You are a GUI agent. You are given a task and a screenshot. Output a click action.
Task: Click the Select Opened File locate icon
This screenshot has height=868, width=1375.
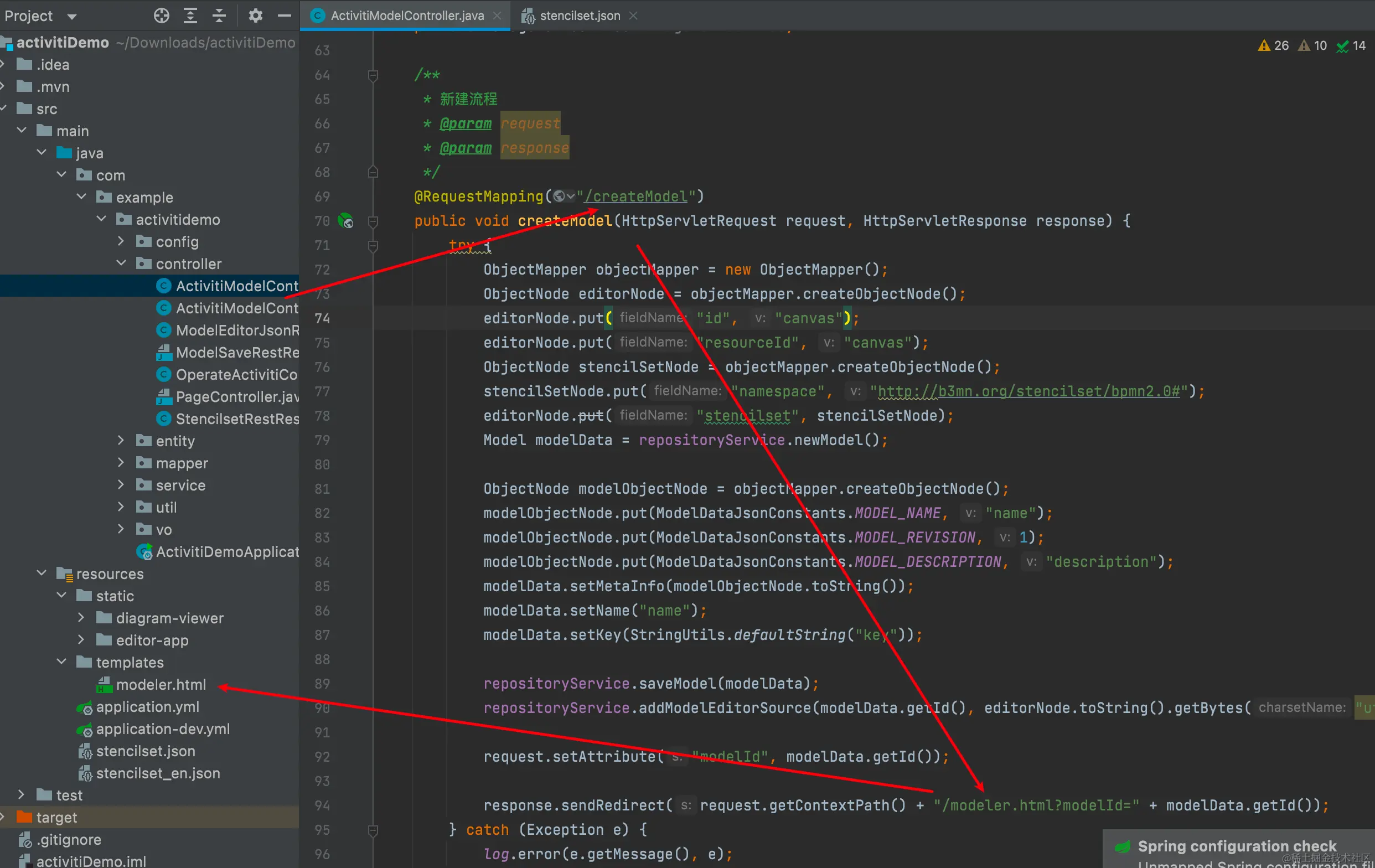click(162, 15)
